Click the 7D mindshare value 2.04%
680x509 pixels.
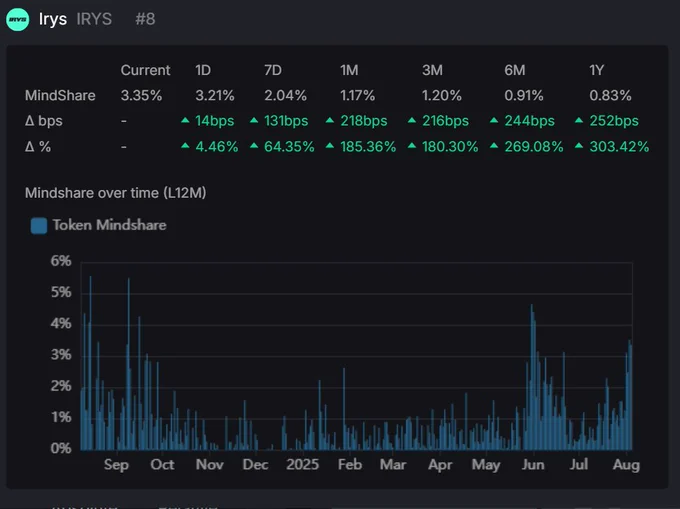pyautogui.click(x=285, y=95)
